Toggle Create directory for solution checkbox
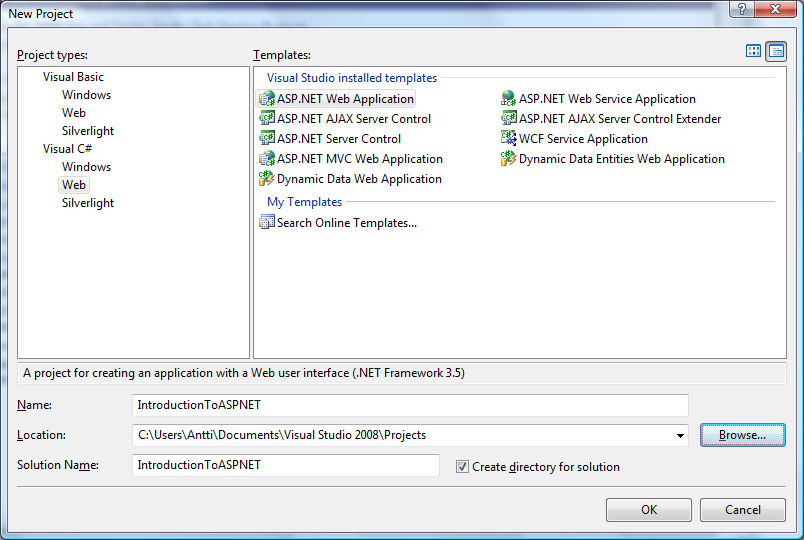804x540 pixels. coord(462,466)
